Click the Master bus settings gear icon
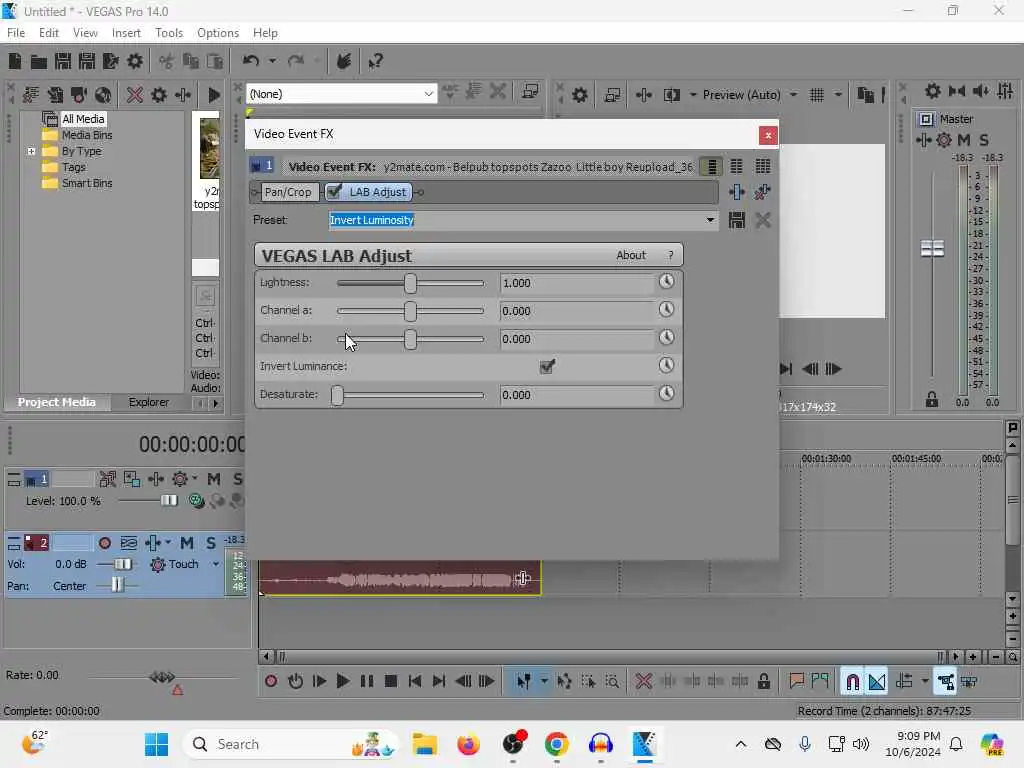Screen dimensions: 1024x768 pyautogui.click(x=944, y=140)
